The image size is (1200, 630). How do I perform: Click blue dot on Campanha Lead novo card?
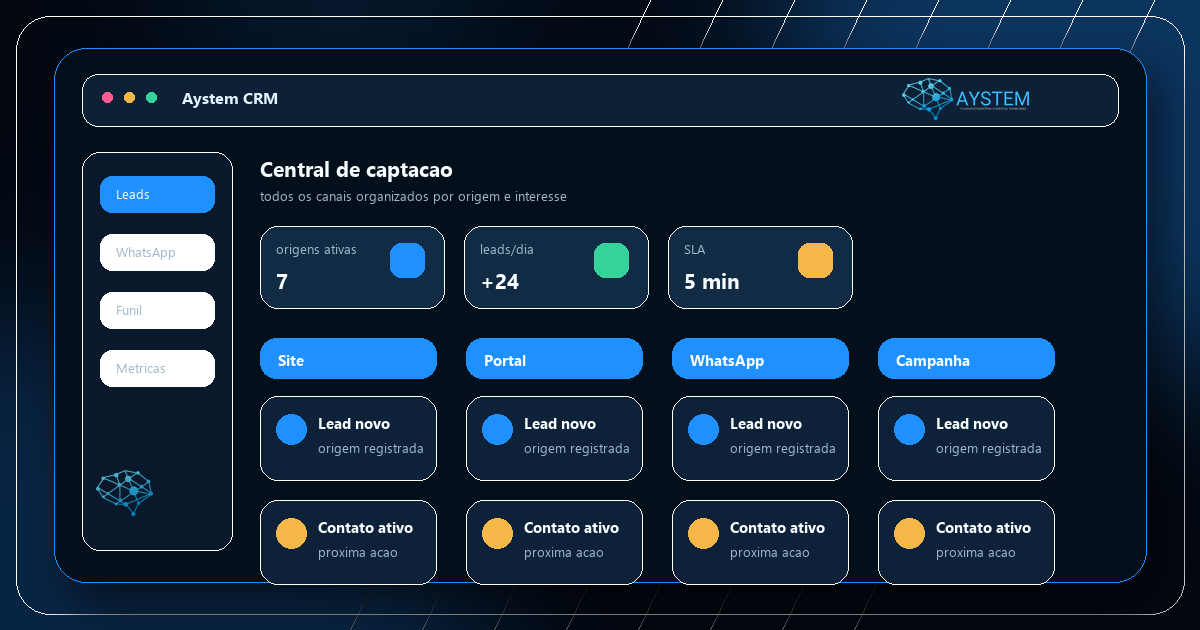pos(909,429)
